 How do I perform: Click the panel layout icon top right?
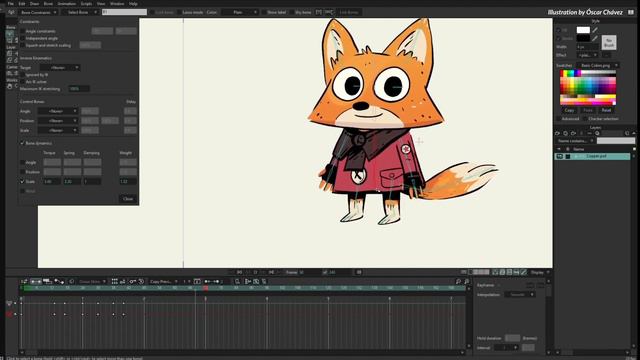(631, 12)
